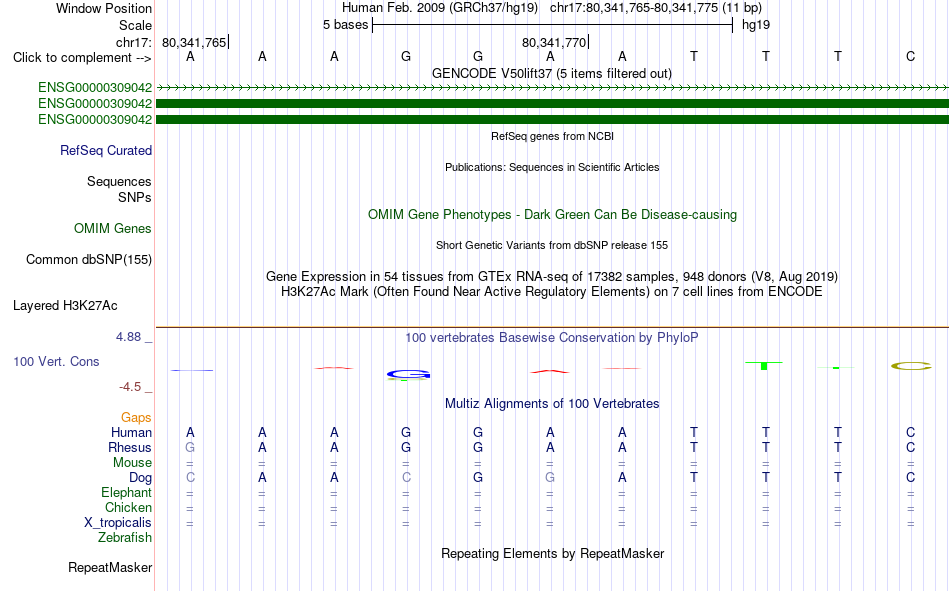The image size is (950, 591).
Task: Click the Sequences track label
Action: (119, 181)
